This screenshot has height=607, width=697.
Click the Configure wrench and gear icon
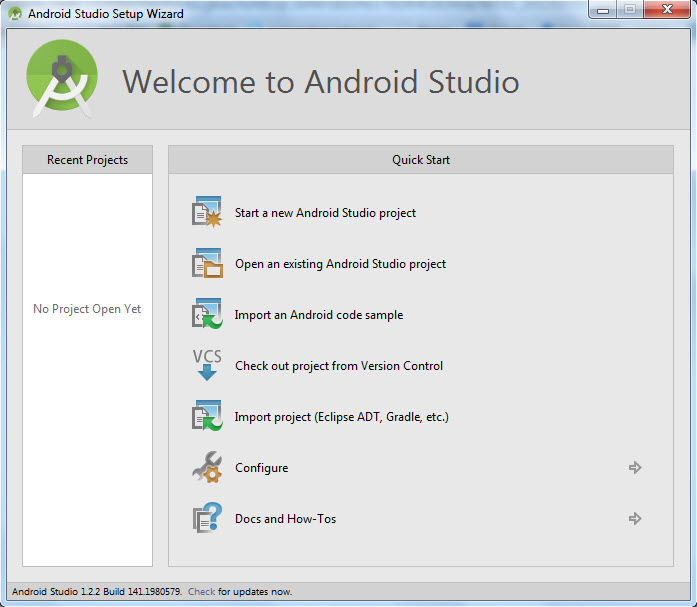pos(207,467)
